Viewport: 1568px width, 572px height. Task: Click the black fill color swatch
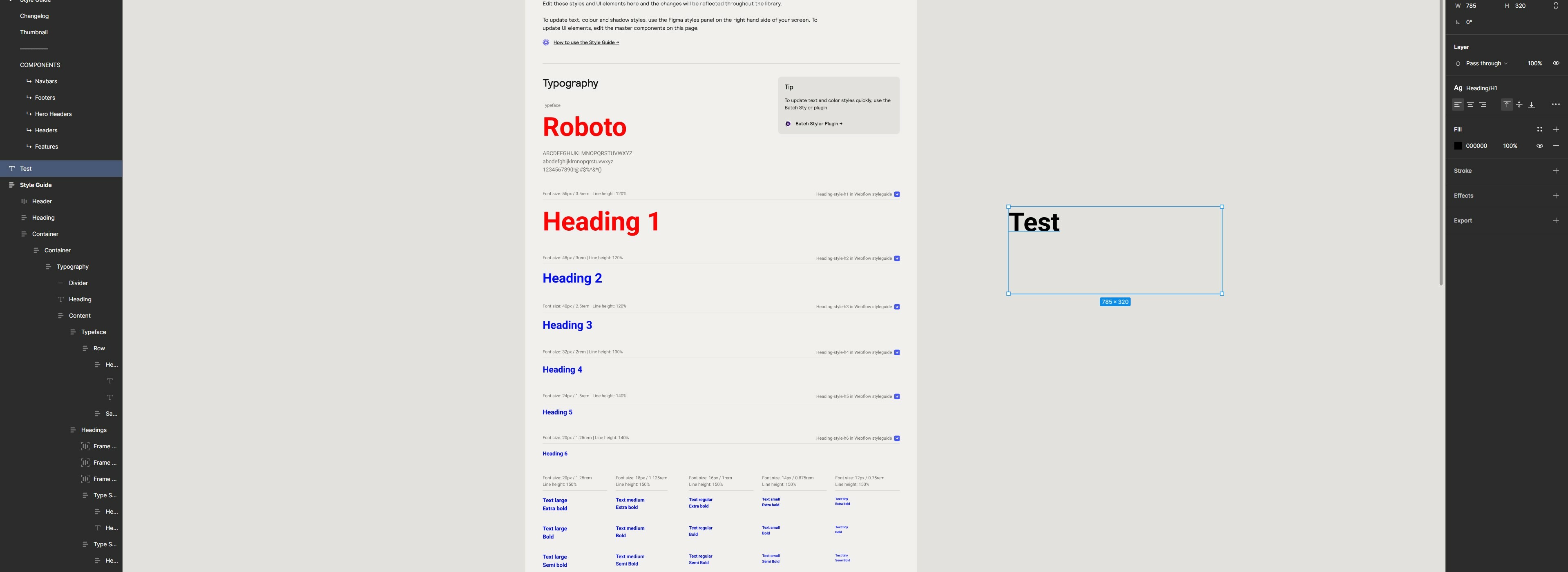coord(1458,146)
